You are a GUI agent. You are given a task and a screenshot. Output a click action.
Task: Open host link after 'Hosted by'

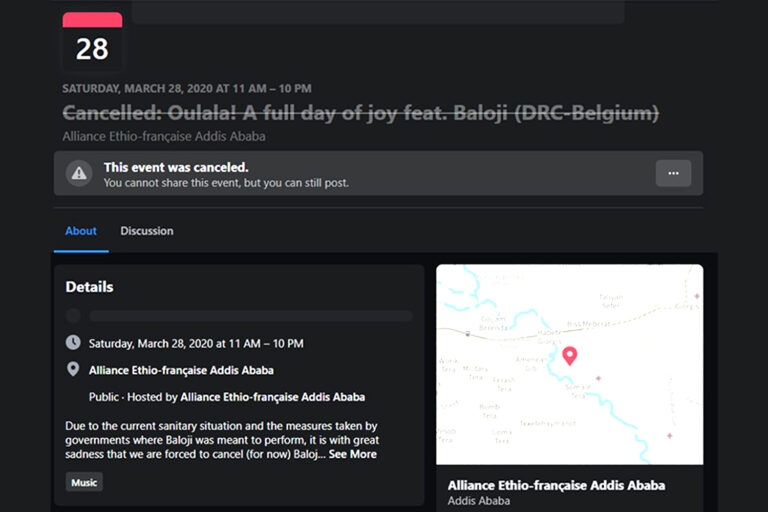tap(272, 397)
